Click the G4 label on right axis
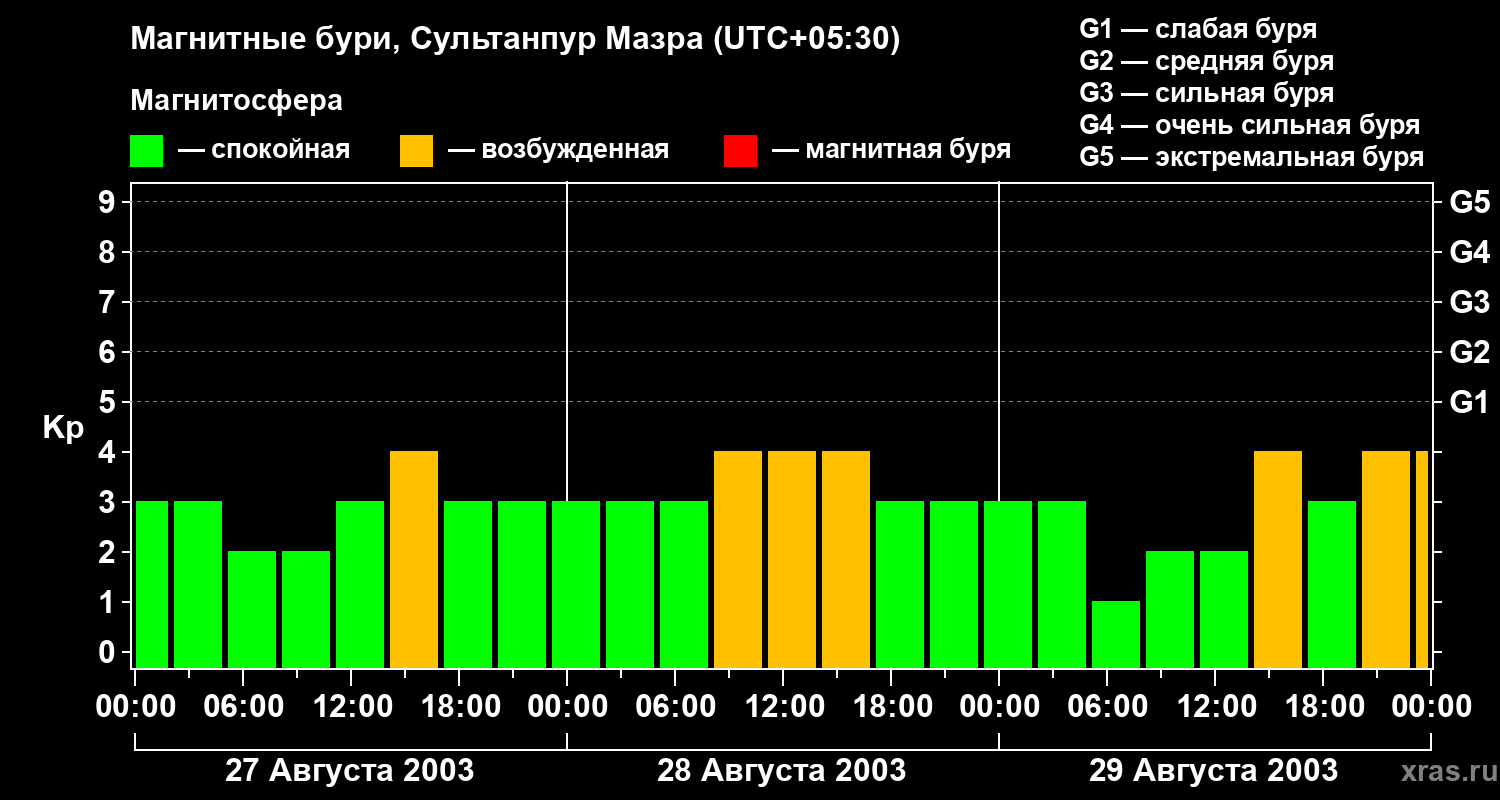 tap(1469, 252)
